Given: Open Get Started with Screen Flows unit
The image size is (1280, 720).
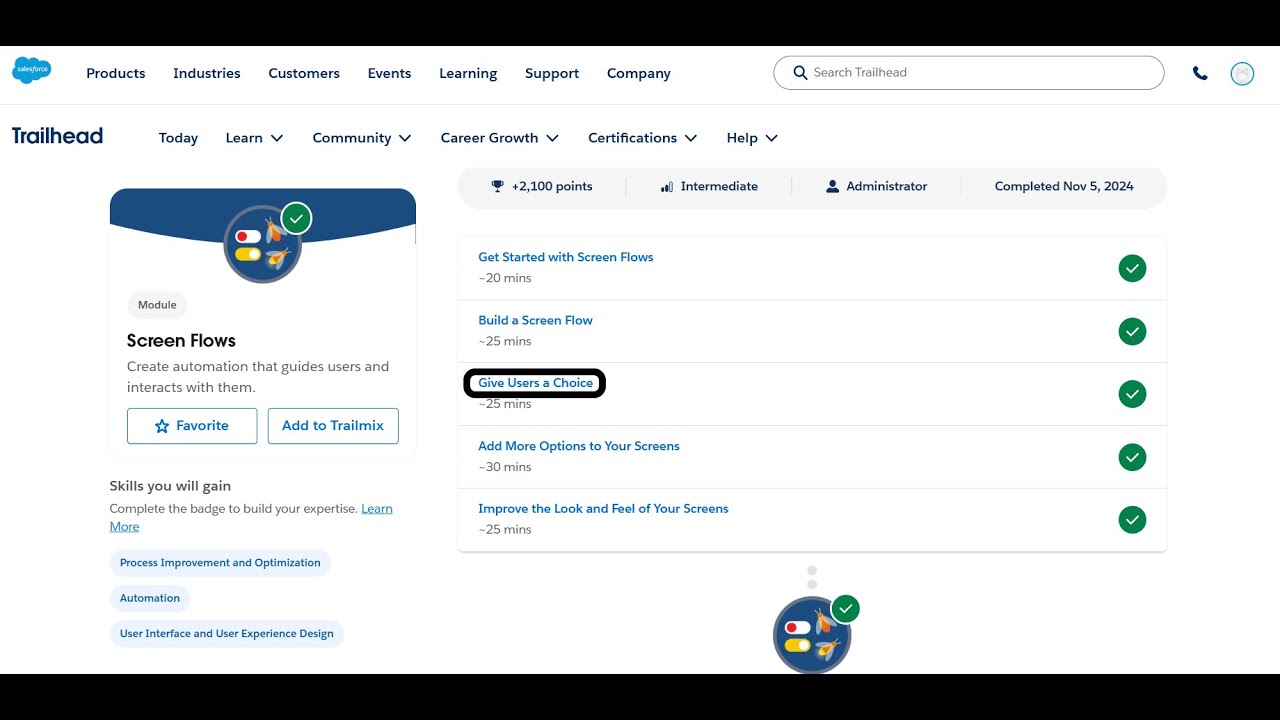Looking at the screenshot, I should click(566, 257).
